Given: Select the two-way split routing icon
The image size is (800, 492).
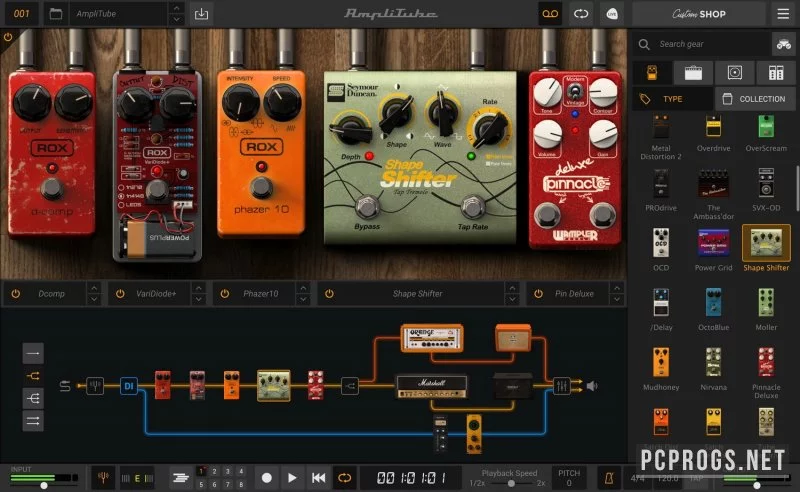Looking at the screenshot, I should tap(33, 376).
